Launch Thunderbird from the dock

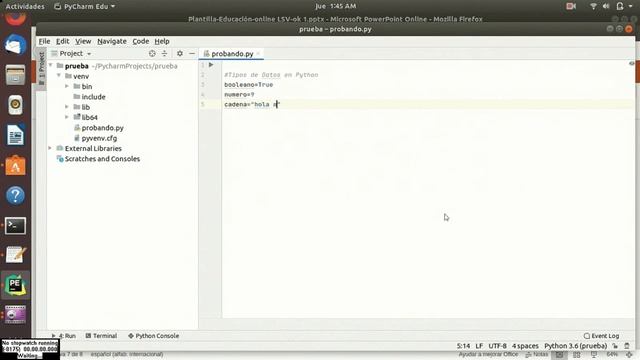(x=15, y=44)
